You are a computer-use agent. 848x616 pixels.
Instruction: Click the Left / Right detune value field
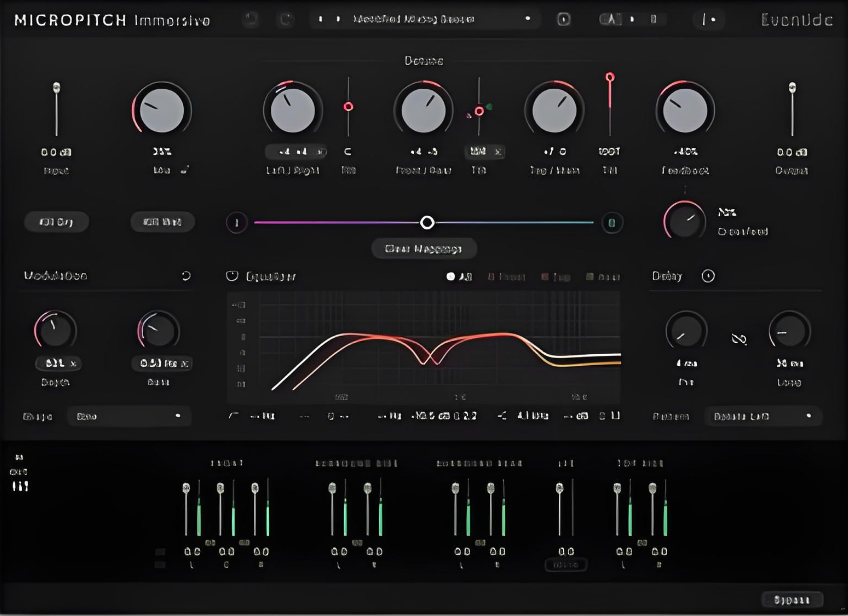tap(296, 152)
